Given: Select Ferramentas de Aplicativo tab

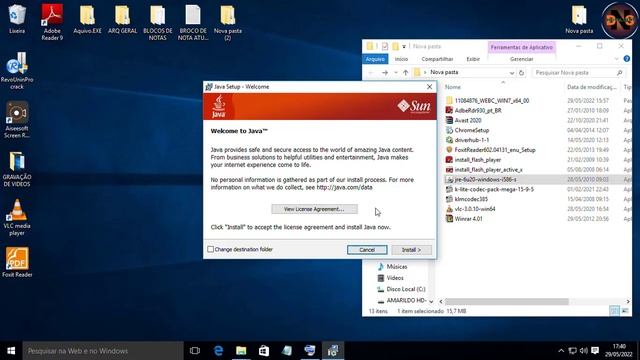Looking at the screenshot, I should coord(521,47).
